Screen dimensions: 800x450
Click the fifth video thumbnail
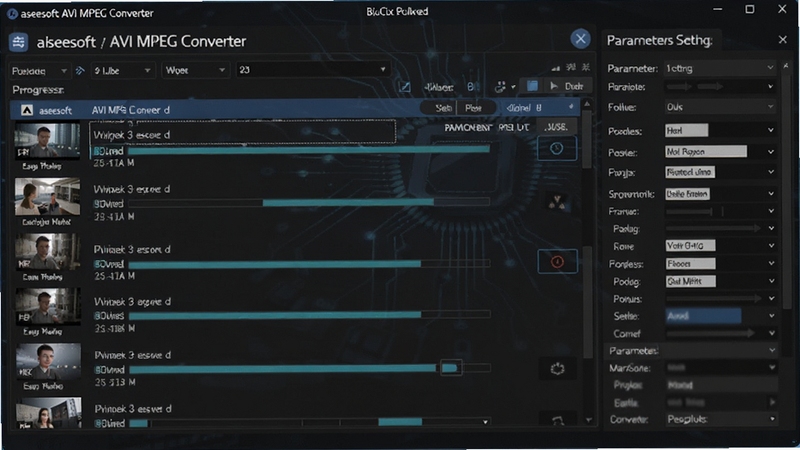(x=48, y=362)
